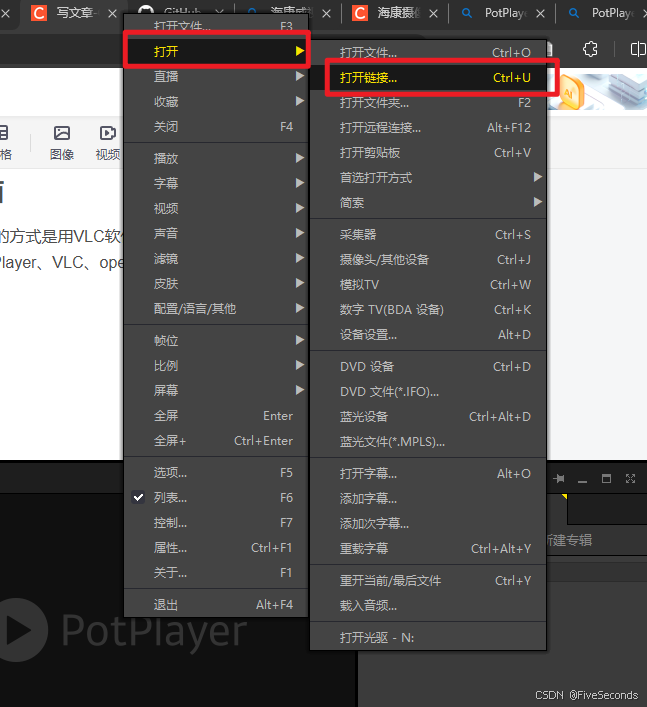Click the 图像 insert icon in editor

[x=62, y=143]
